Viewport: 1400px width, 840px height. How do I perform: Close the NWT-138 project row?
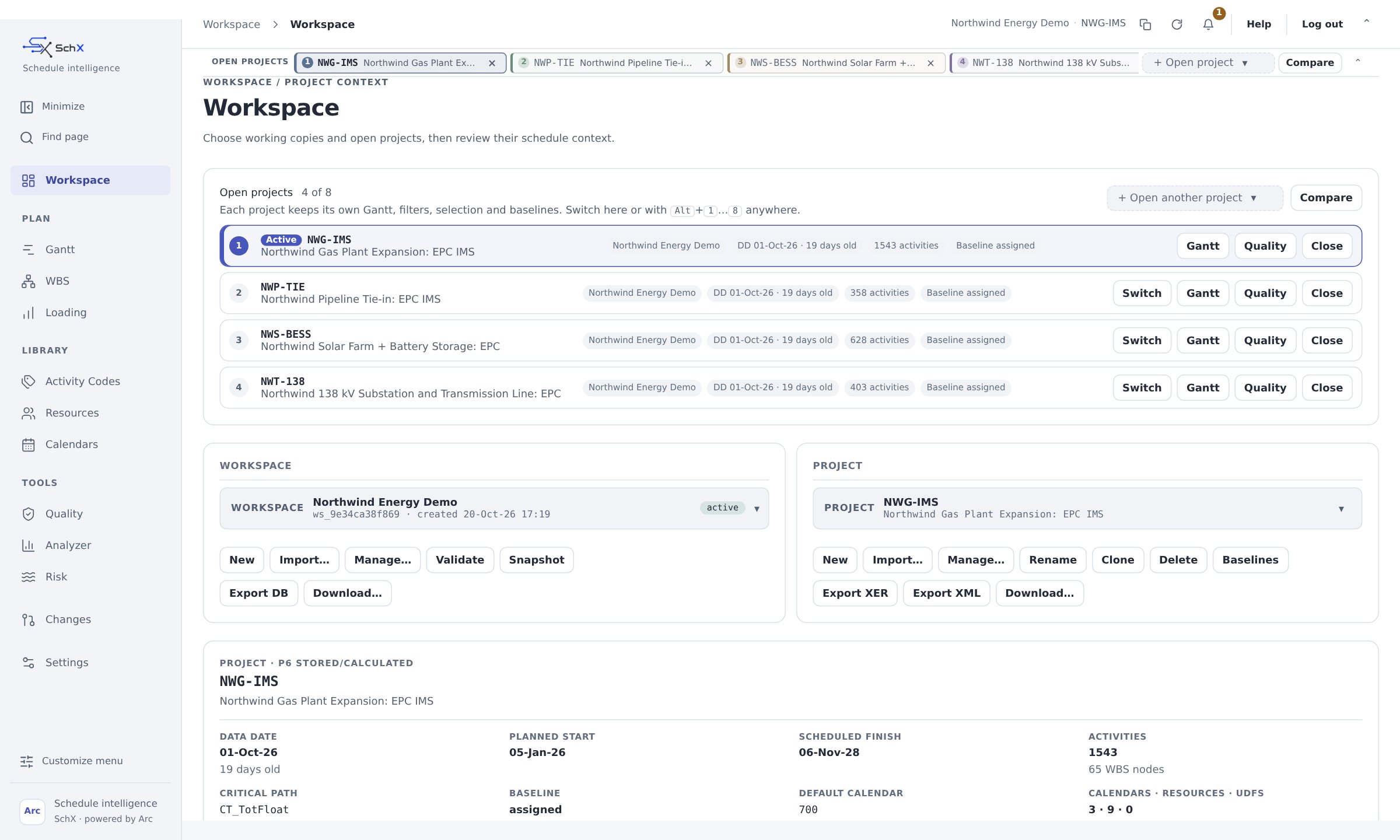(x=1326, y=388)
